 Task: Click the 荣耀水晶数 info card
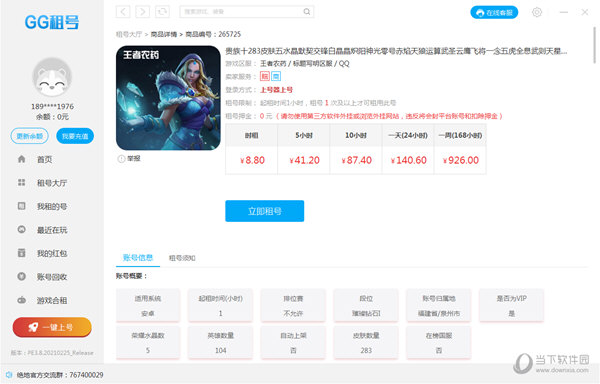148,343
